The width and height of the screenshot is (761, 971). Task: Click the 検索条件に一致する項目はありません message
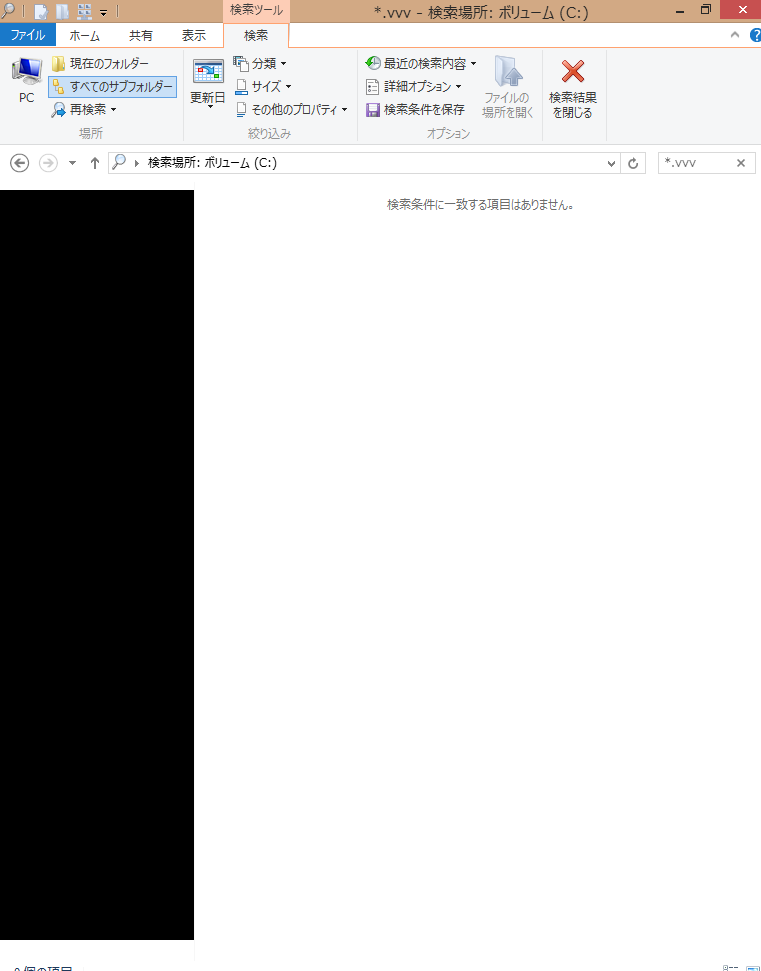(481, 204)
